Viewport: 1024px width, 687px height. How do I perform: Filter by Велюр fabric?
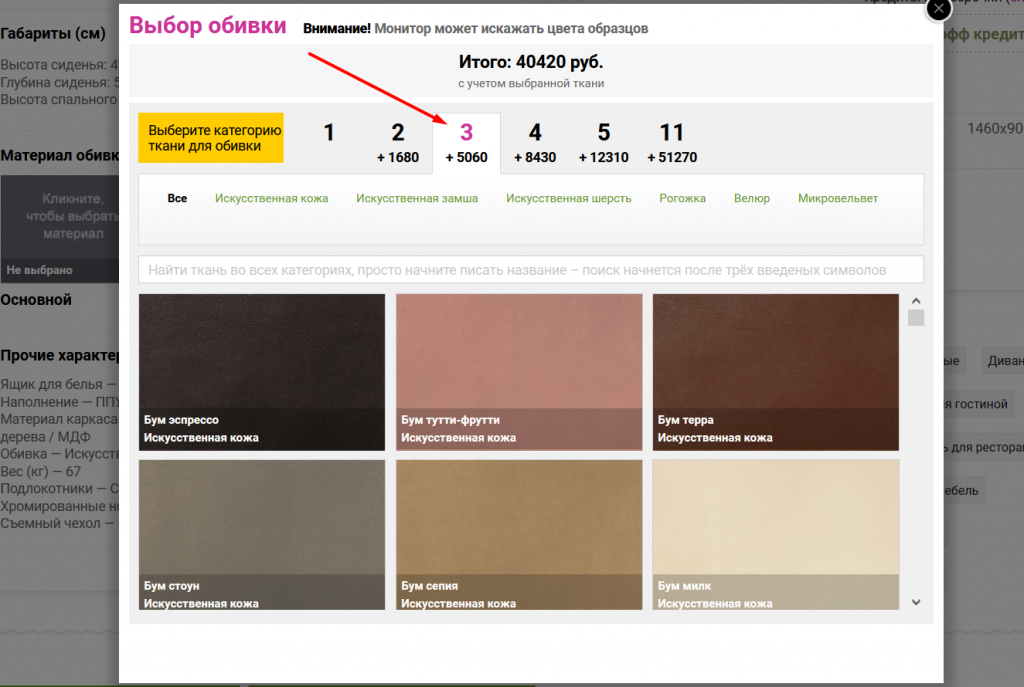pyautogui.click(x=752, y=199)
